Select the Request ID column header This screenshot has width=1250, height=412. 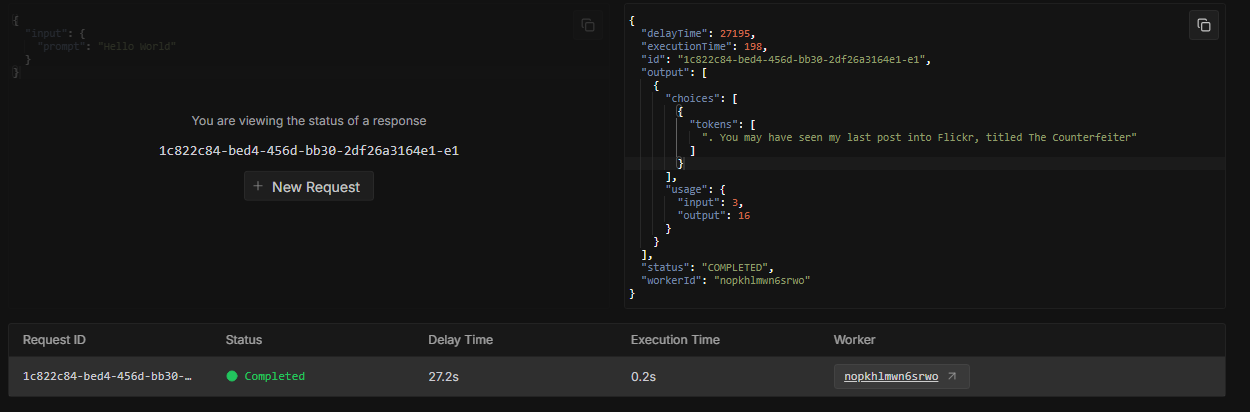pos(54,340)
